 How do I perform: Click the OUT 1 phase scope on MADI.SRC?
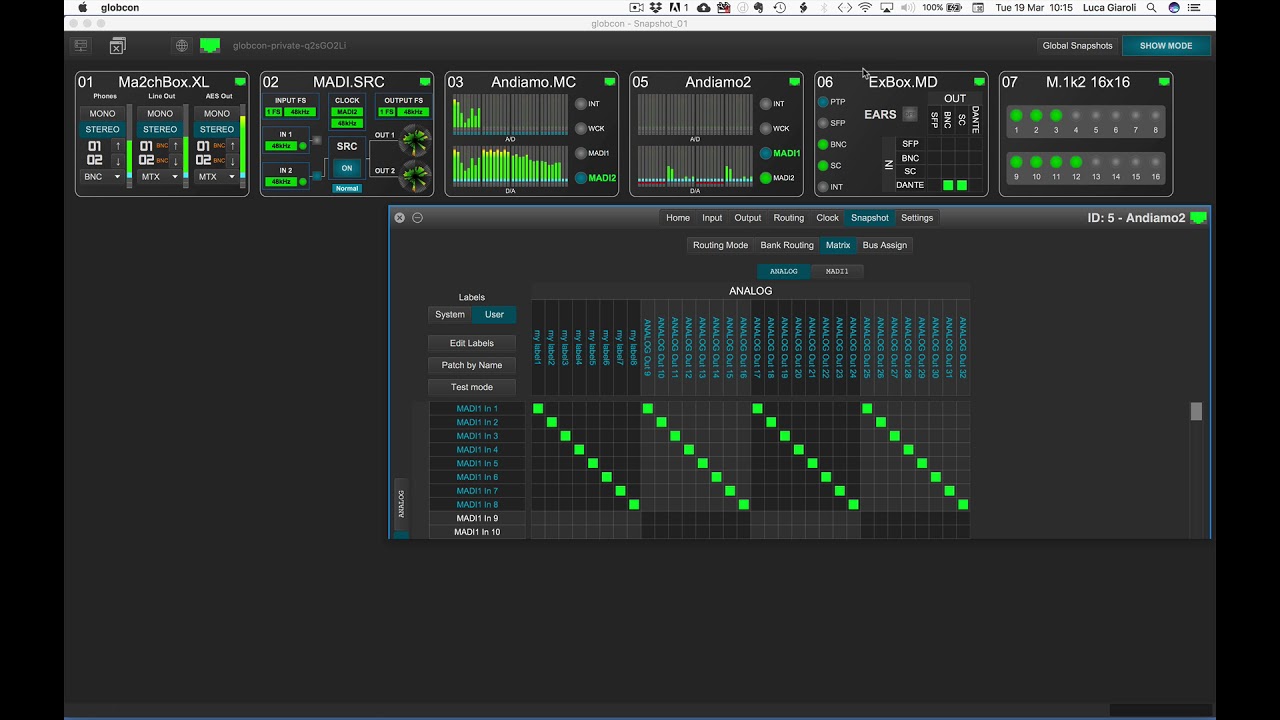(414, 142)
